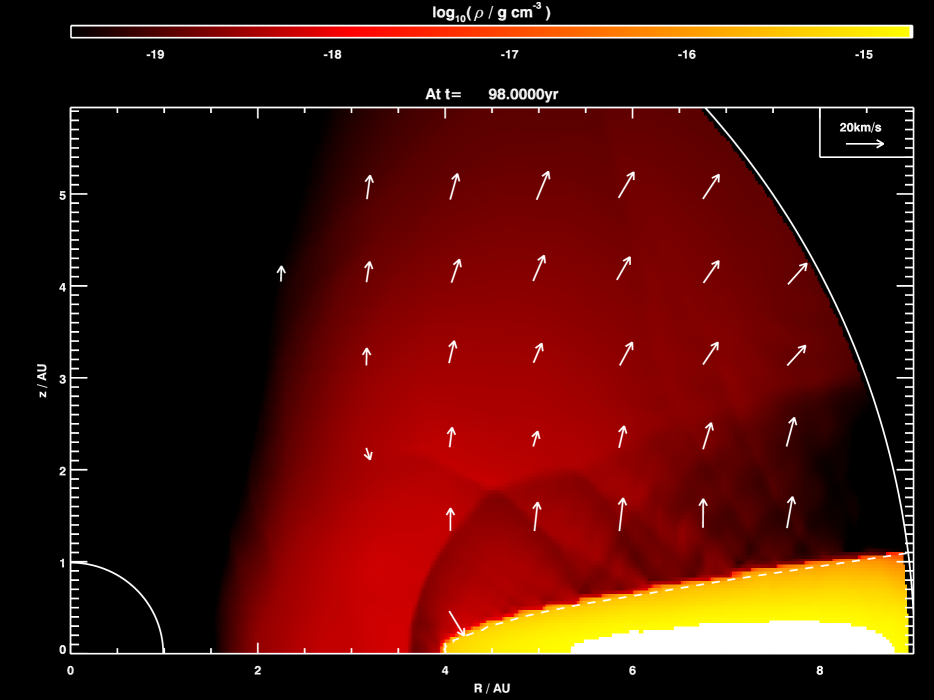Click the 0 tick label on z axis
The height and width of the screenshot is (700, 934).
point(63,649)
